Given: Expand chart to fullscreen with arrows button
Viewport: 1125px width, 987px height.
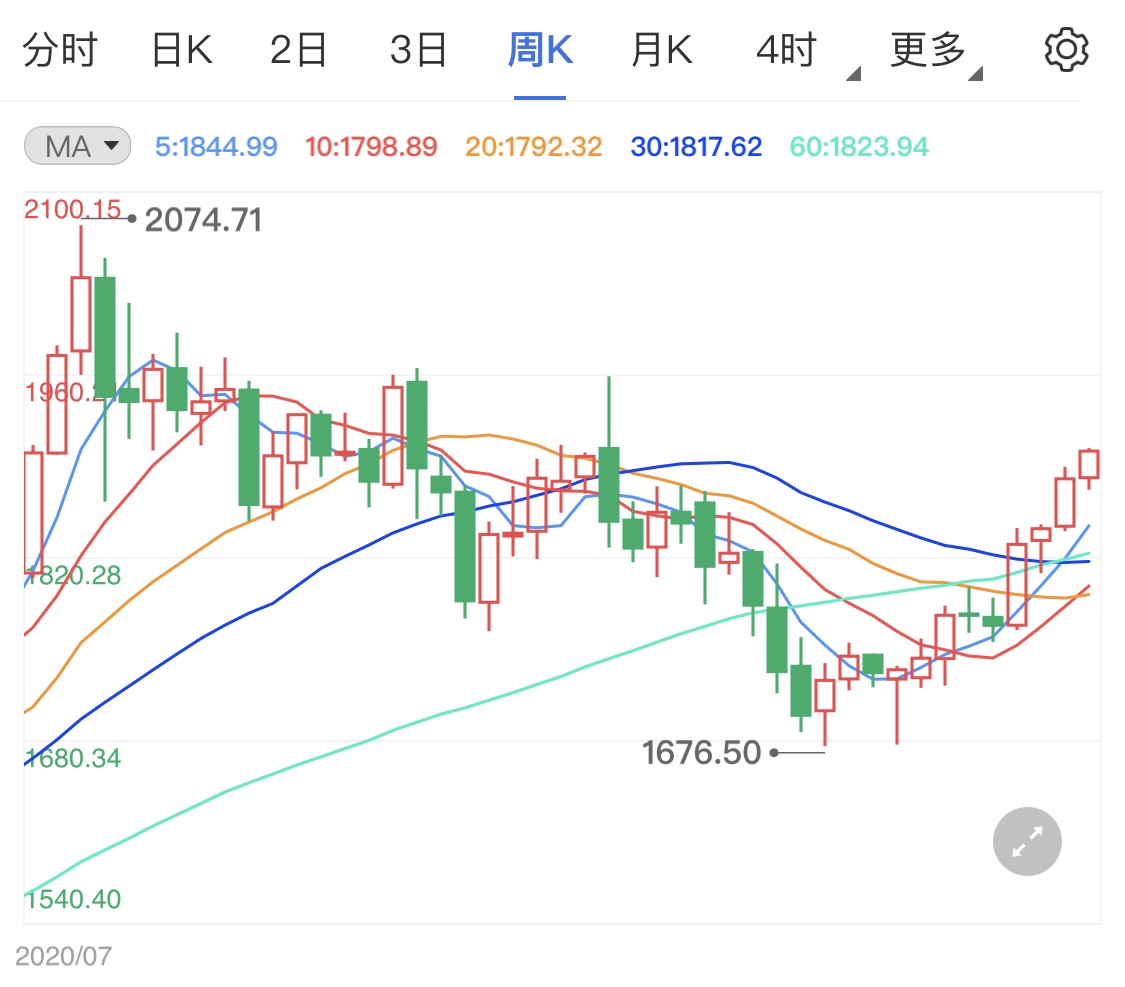Looking at the screenshot, I should click(1027, 841).
